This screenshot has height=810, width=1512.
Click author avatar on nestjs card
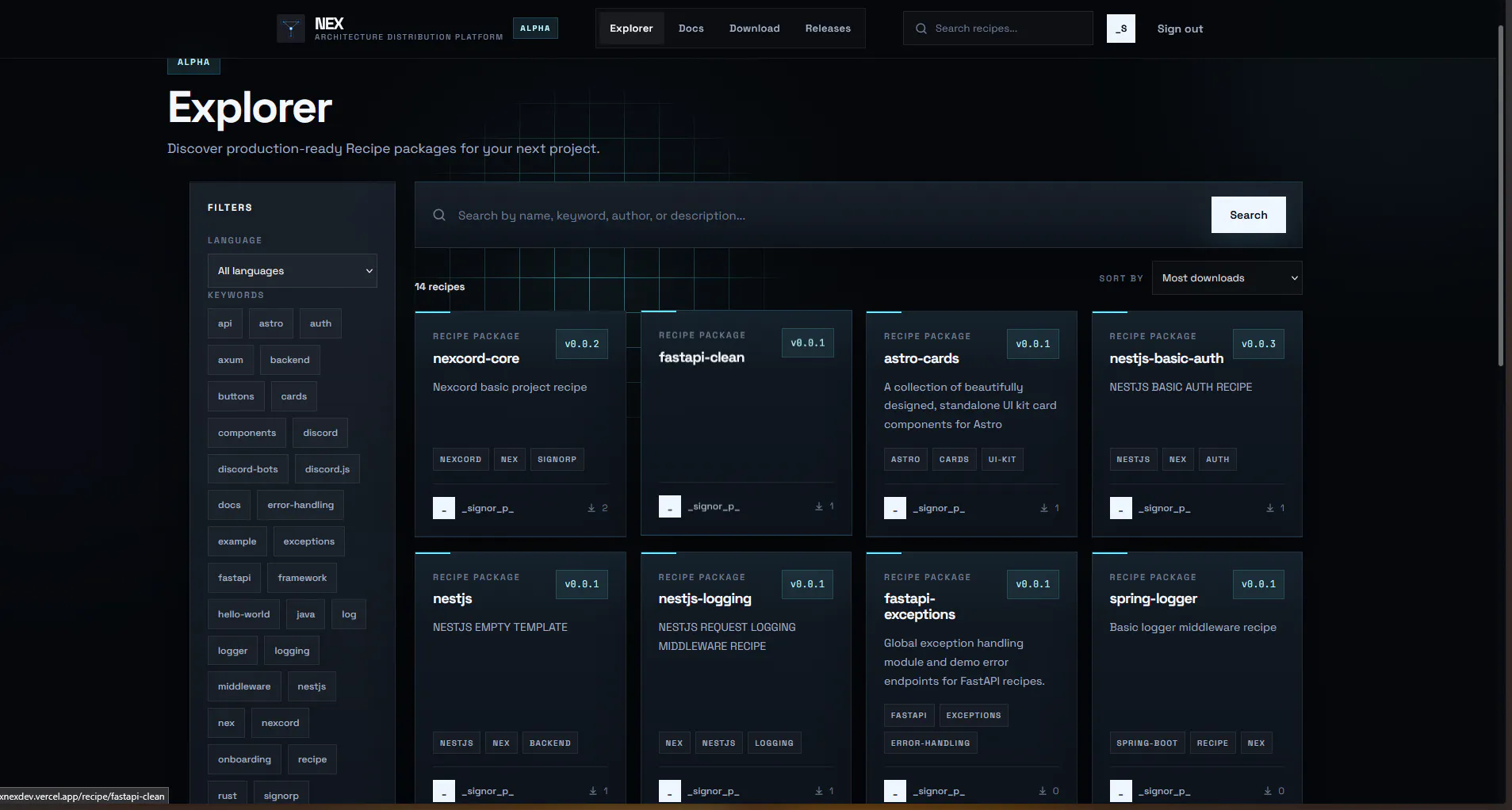tap(444, 791)
